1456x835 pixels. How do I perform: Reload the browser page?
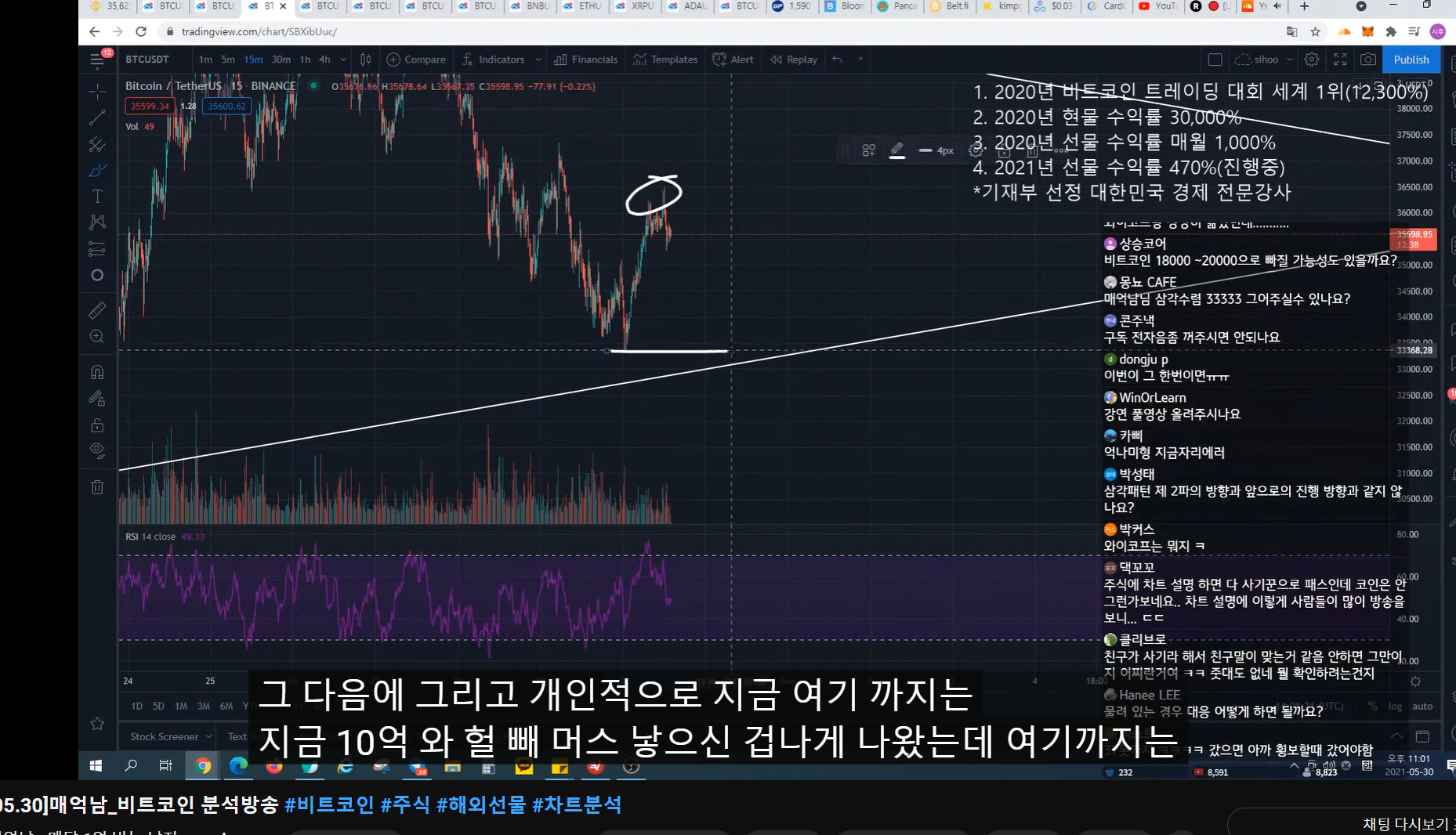[141, 31]
